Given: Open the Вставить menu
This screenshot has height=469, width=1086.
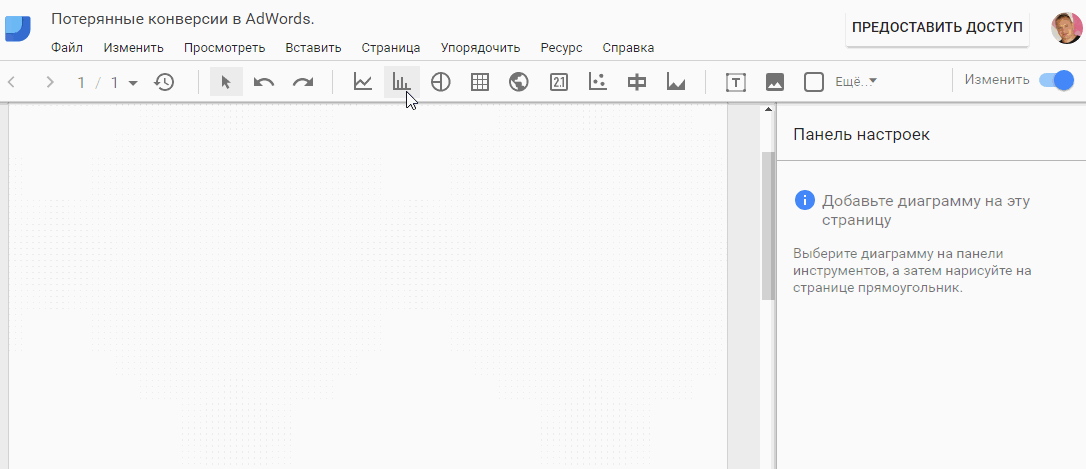Looking at the screenshot, I should click(313, 48).
